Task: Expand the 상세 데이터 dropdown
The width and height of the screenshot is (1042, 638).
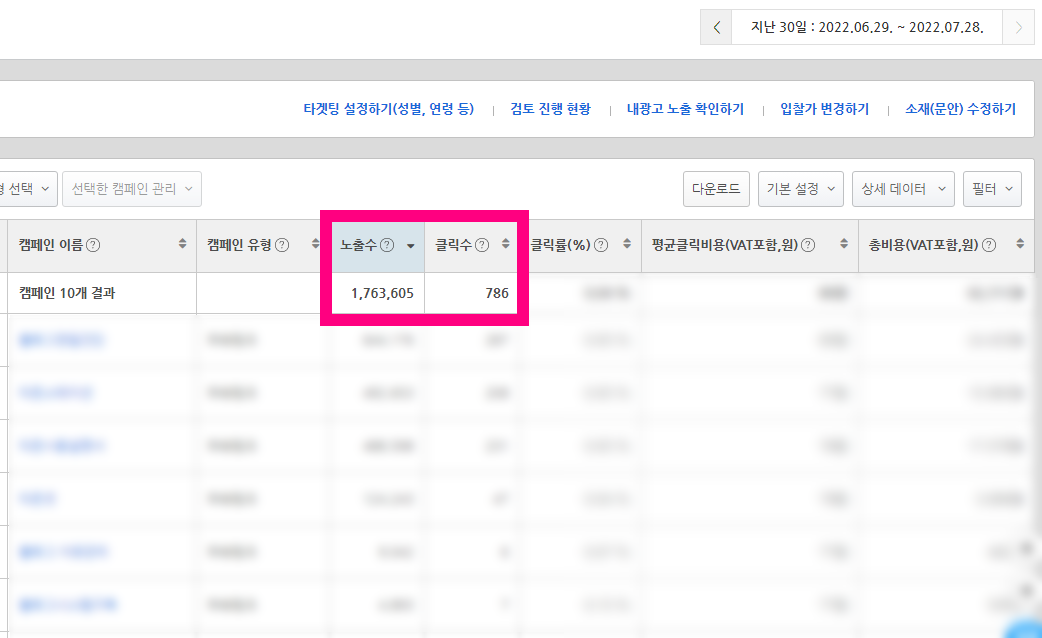Action: pyautogui.click(x=903, y=189)
